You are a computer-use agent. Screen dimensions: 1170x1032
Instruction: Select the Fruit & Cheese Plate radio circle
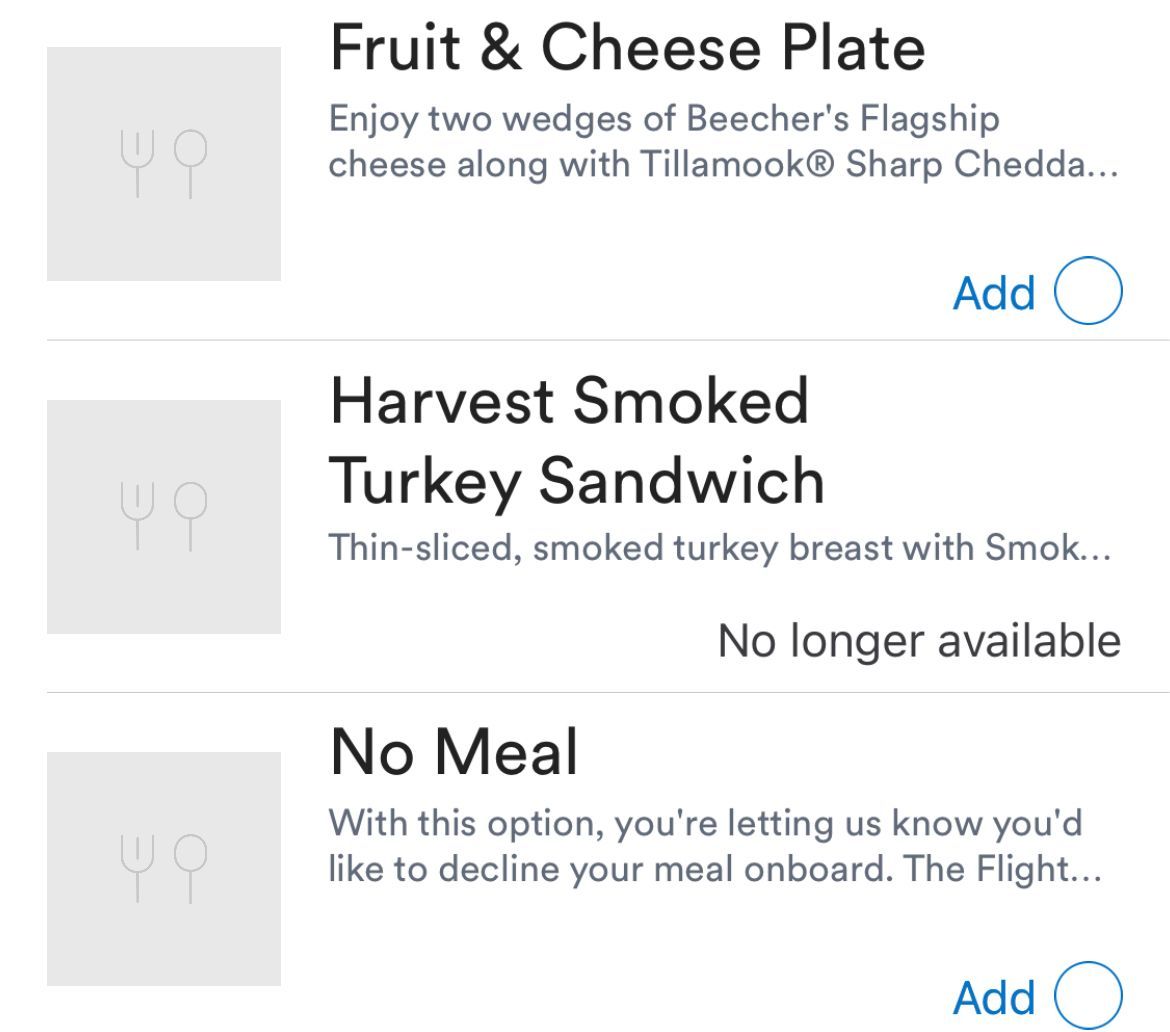pyautogui.click(x=1089, y=291)
